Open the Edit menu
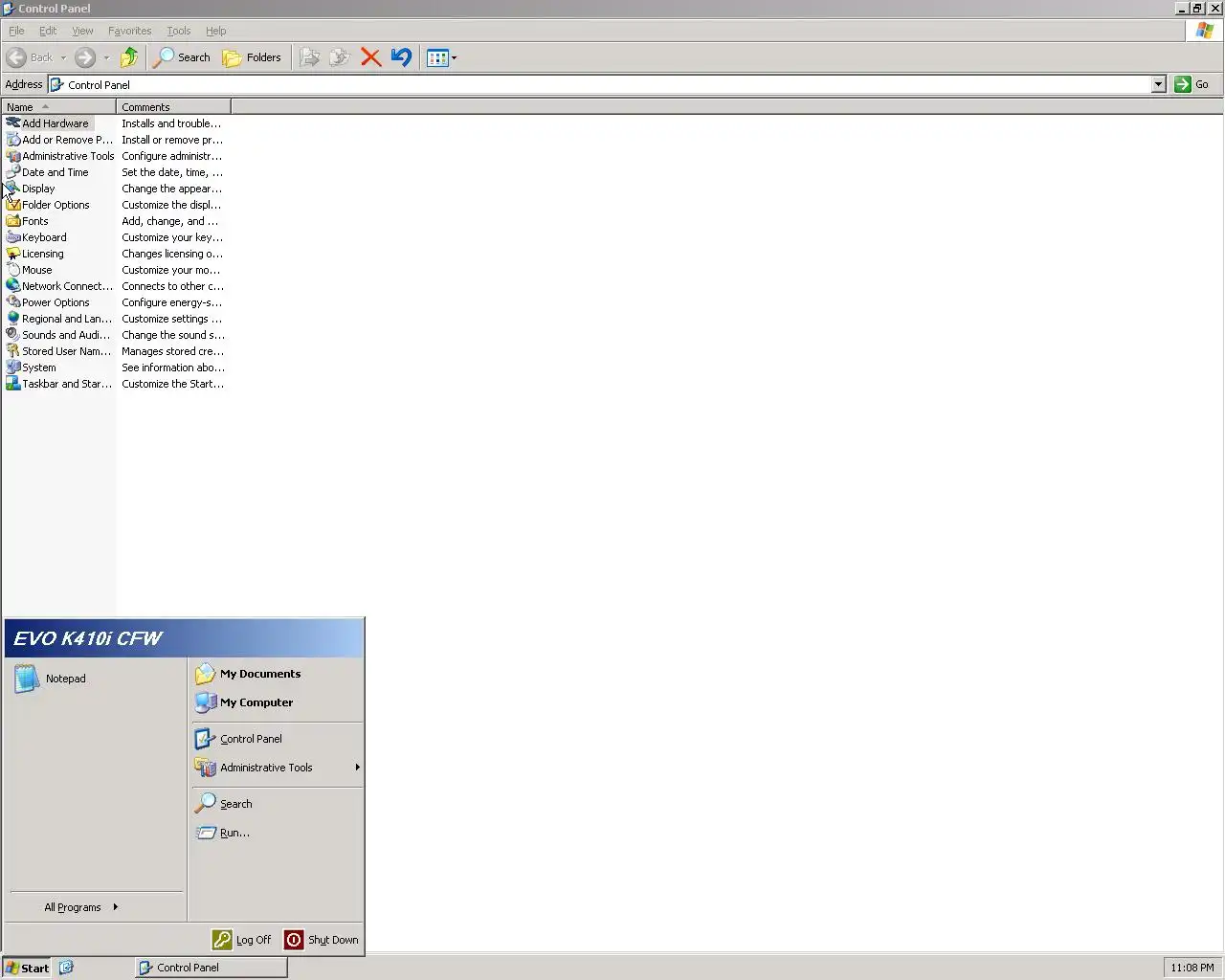The width and height of the screenshot is (1225, 980). (48, 31)
